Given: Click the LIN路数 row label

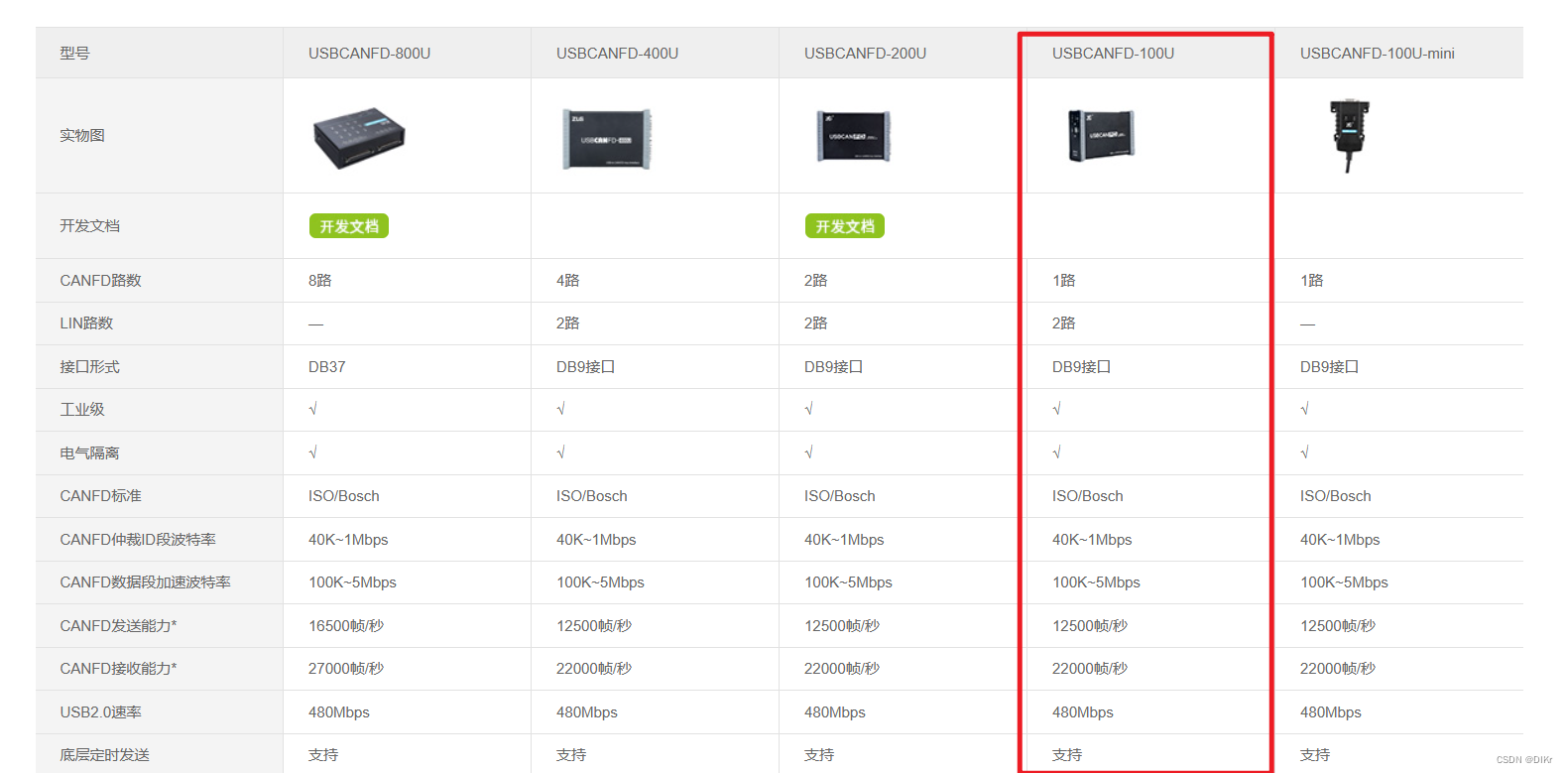Looking at the screenshot, I should coord(86,323).
